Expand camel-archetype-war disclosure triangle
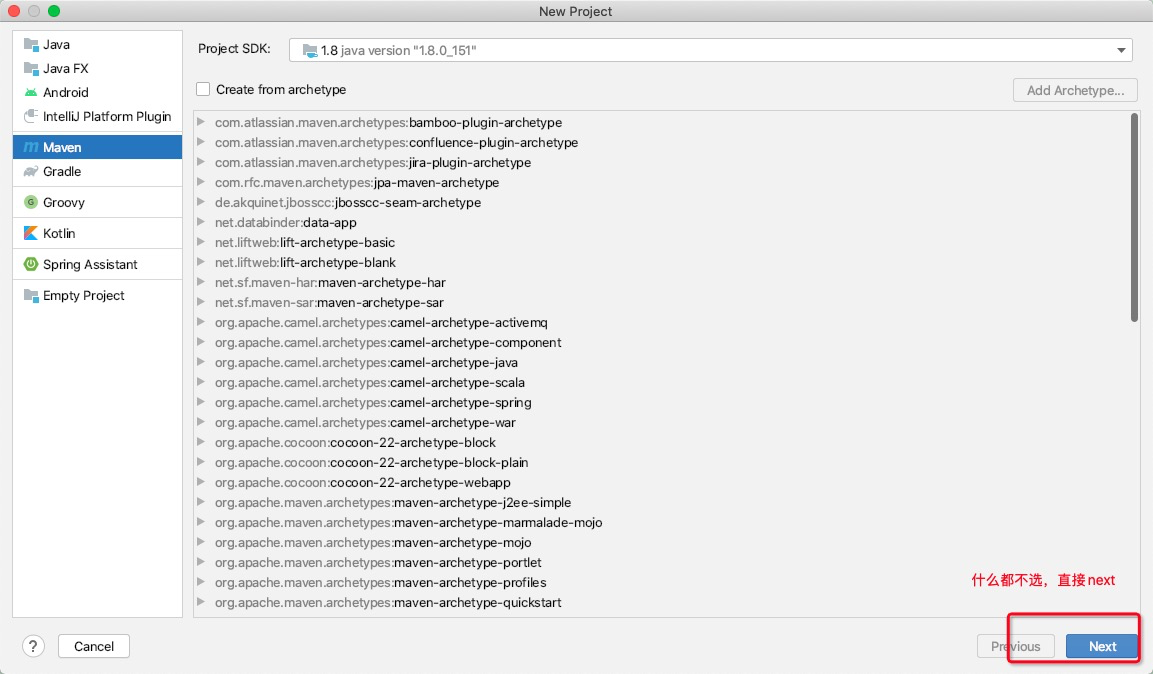The width and height of the screenshot is (1153, 674). [201, 422]
